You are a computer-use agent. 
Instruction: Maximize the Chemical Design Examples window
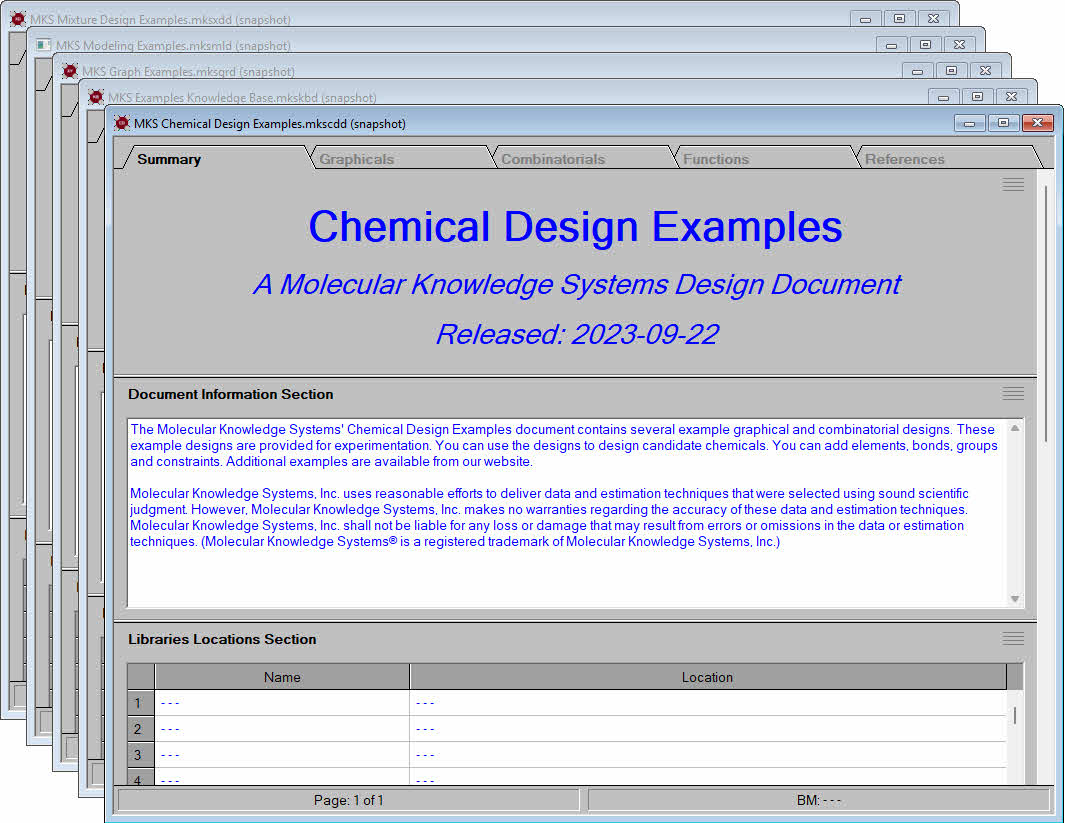[1003, 123]
